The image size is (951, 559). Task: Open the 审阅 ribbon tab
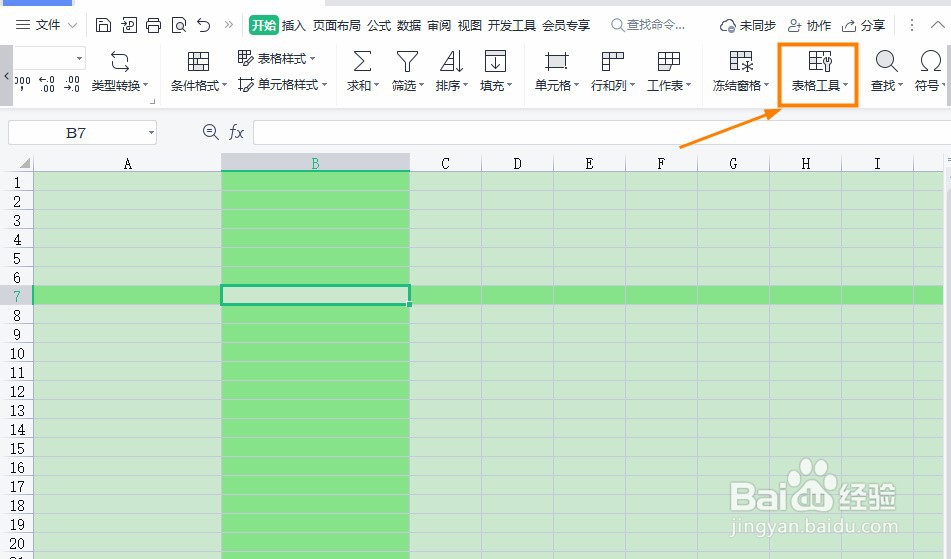[439, 25]
